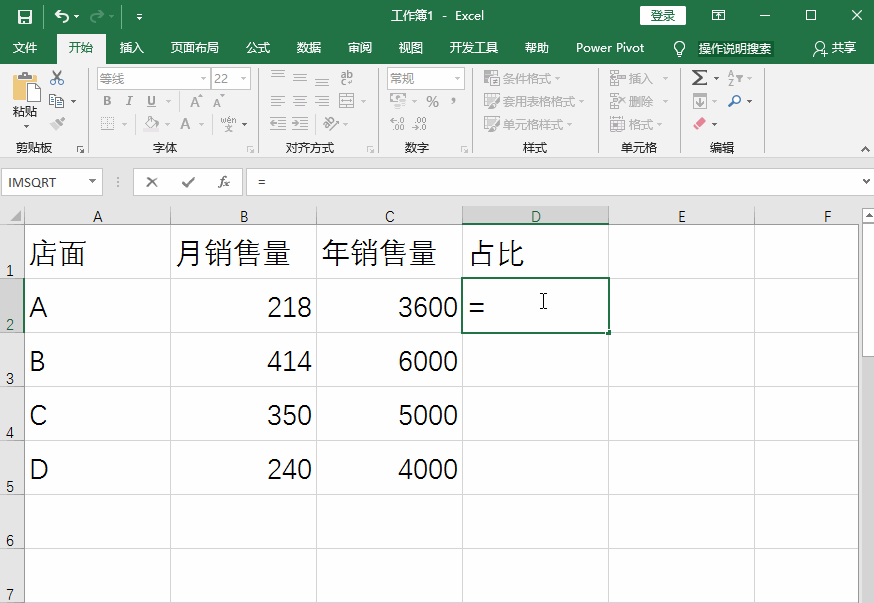The image size is (874, 603).
Task: Click the Accounting Number Format icon
Action: tap(398, 101)
